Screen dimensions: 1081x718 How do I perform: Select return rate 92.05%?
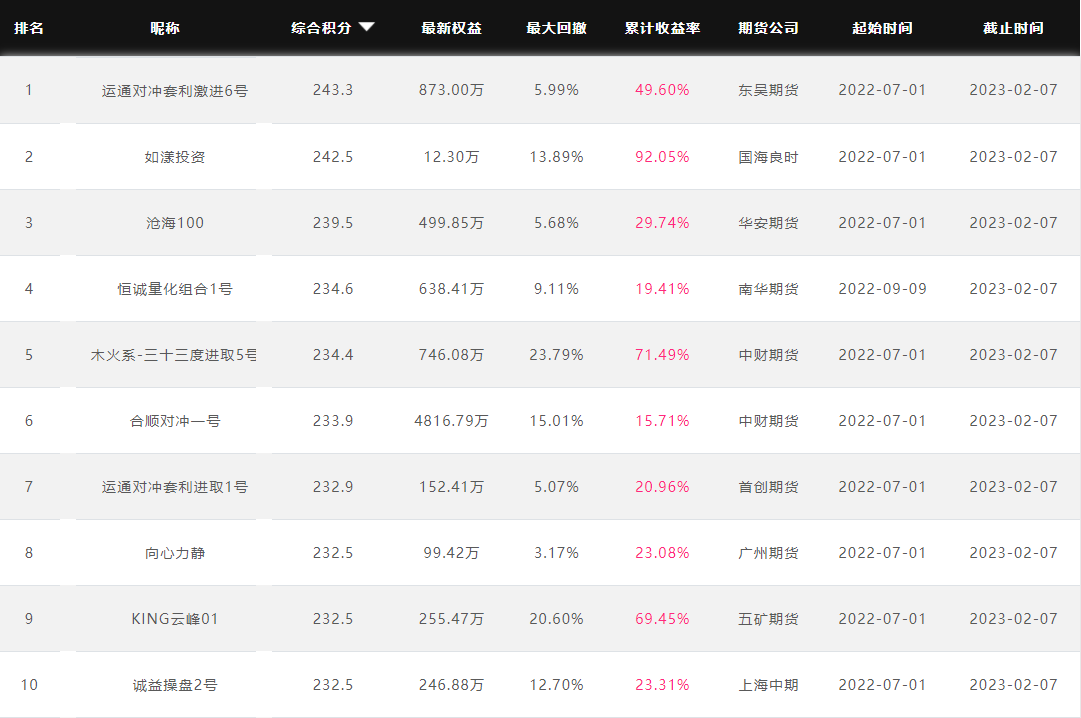coord(663,157)
